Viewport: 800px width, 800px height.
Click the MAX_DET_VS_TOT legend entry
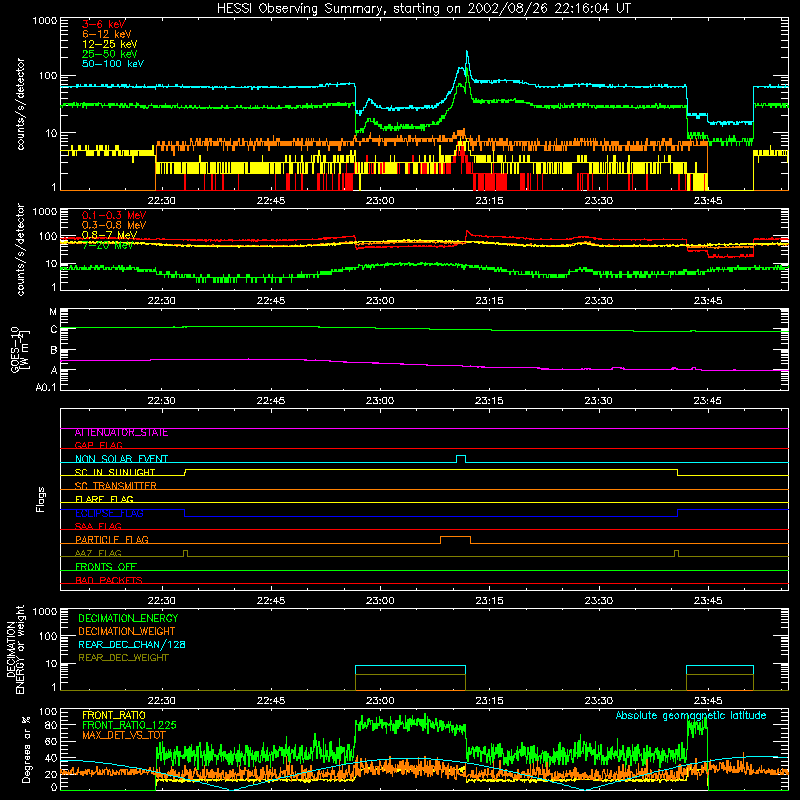[x=124, y=735]
